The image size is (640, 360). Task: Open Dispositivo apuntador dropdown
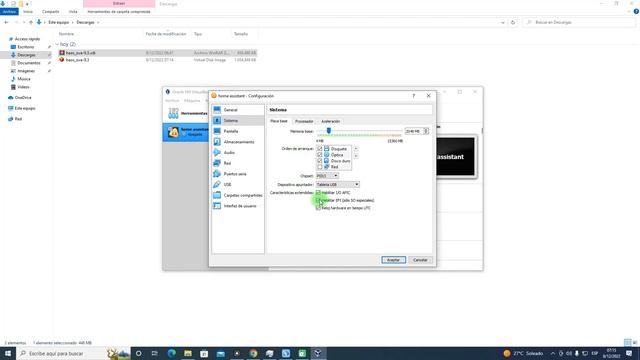tap(338, 184)
